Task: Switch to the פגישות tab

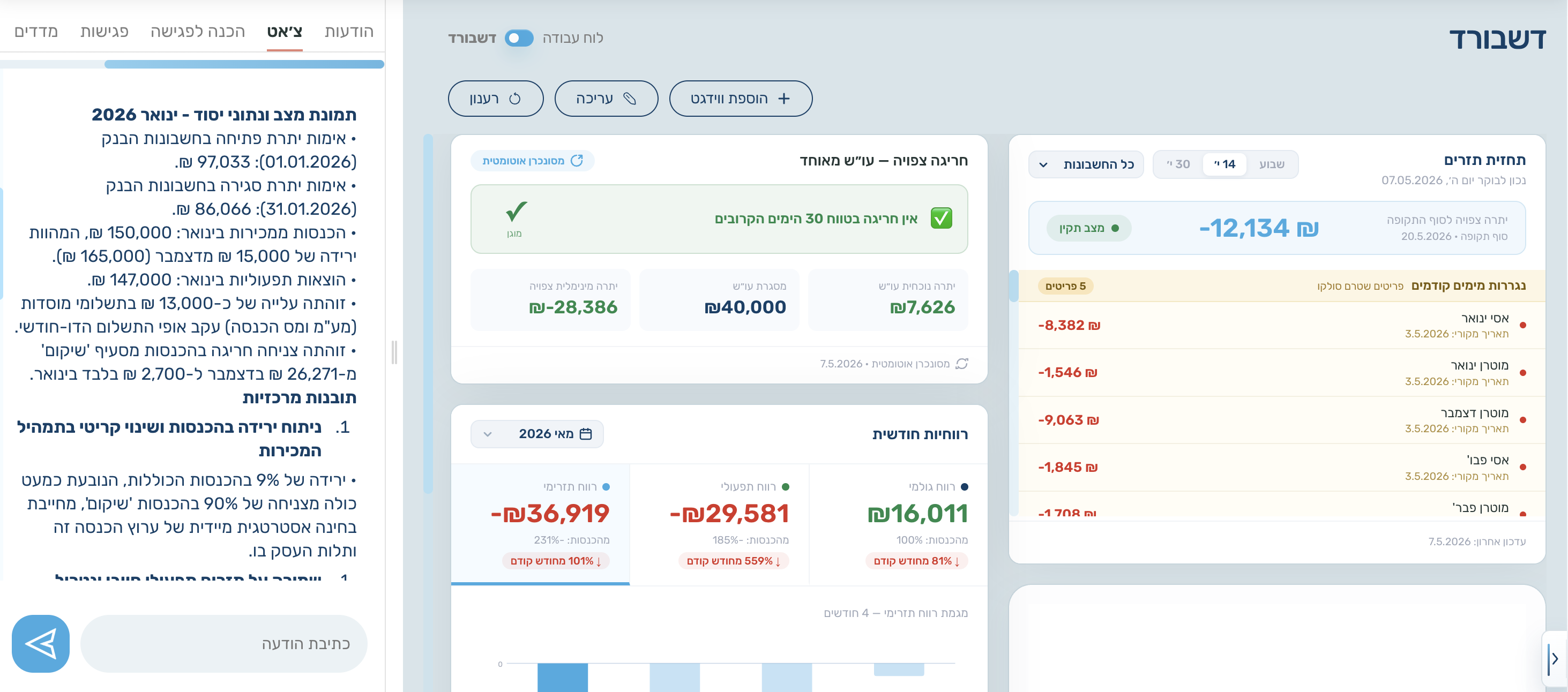Action: [x=104, y=32]
